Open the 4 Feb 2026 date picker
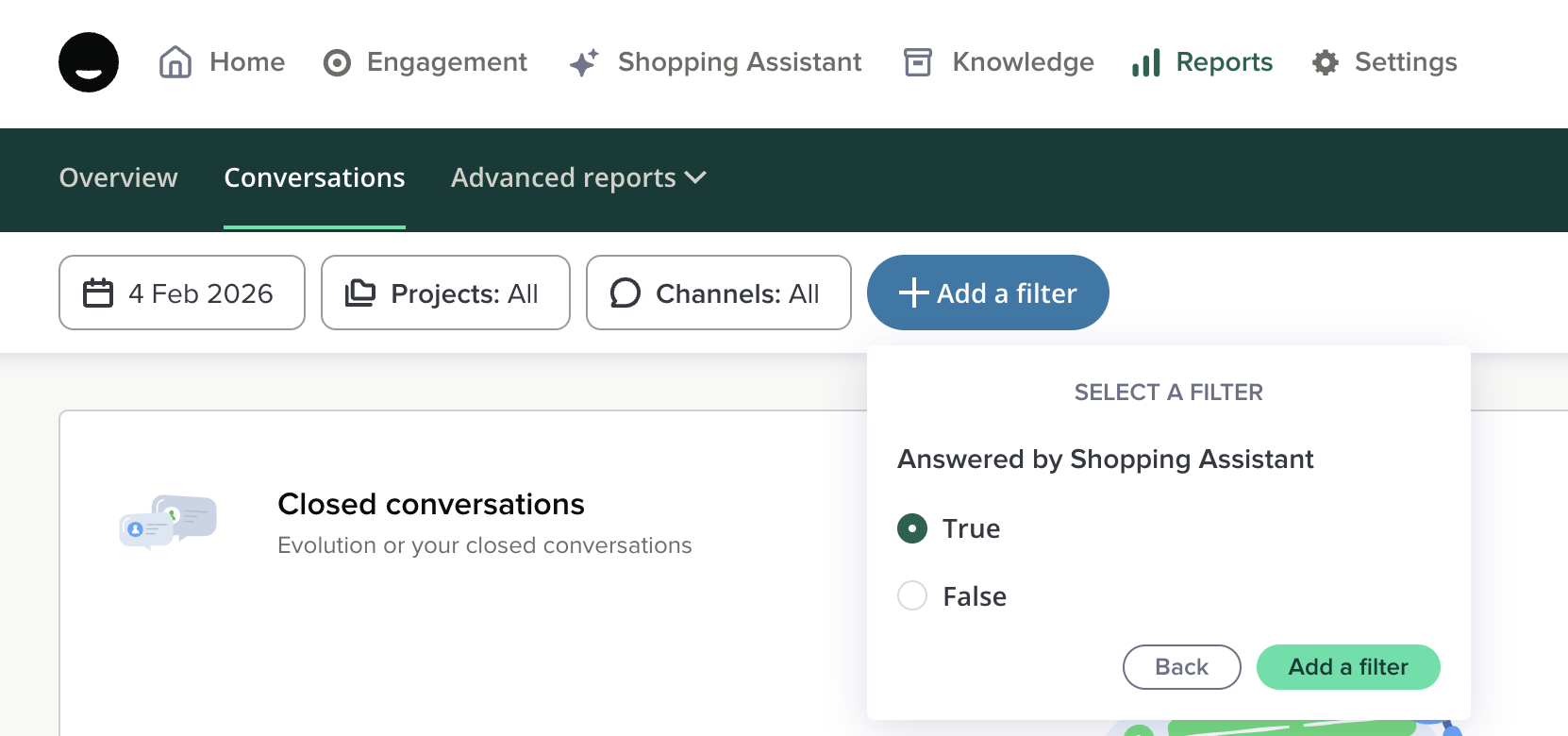Image resolution: width=1568 pixels, height=736 pixels. point(182,293)
